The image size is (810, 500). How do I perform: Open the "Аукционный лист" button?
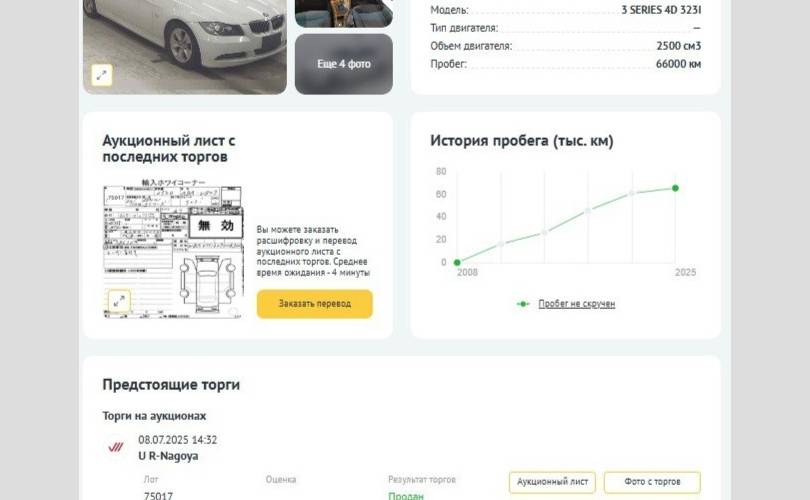click(x=552, y=482)
